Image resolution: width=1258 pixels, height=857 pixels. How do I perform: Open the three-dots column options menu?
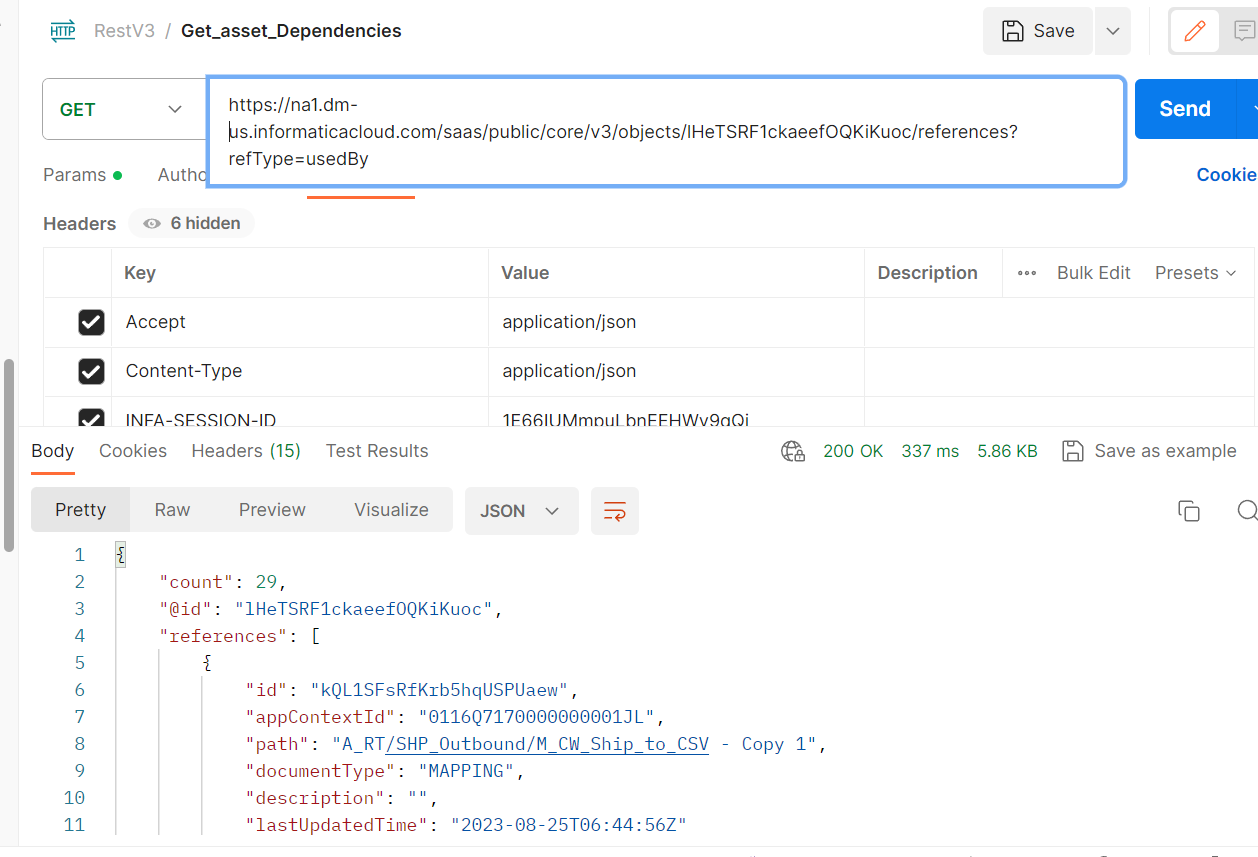coord(1027,273)
